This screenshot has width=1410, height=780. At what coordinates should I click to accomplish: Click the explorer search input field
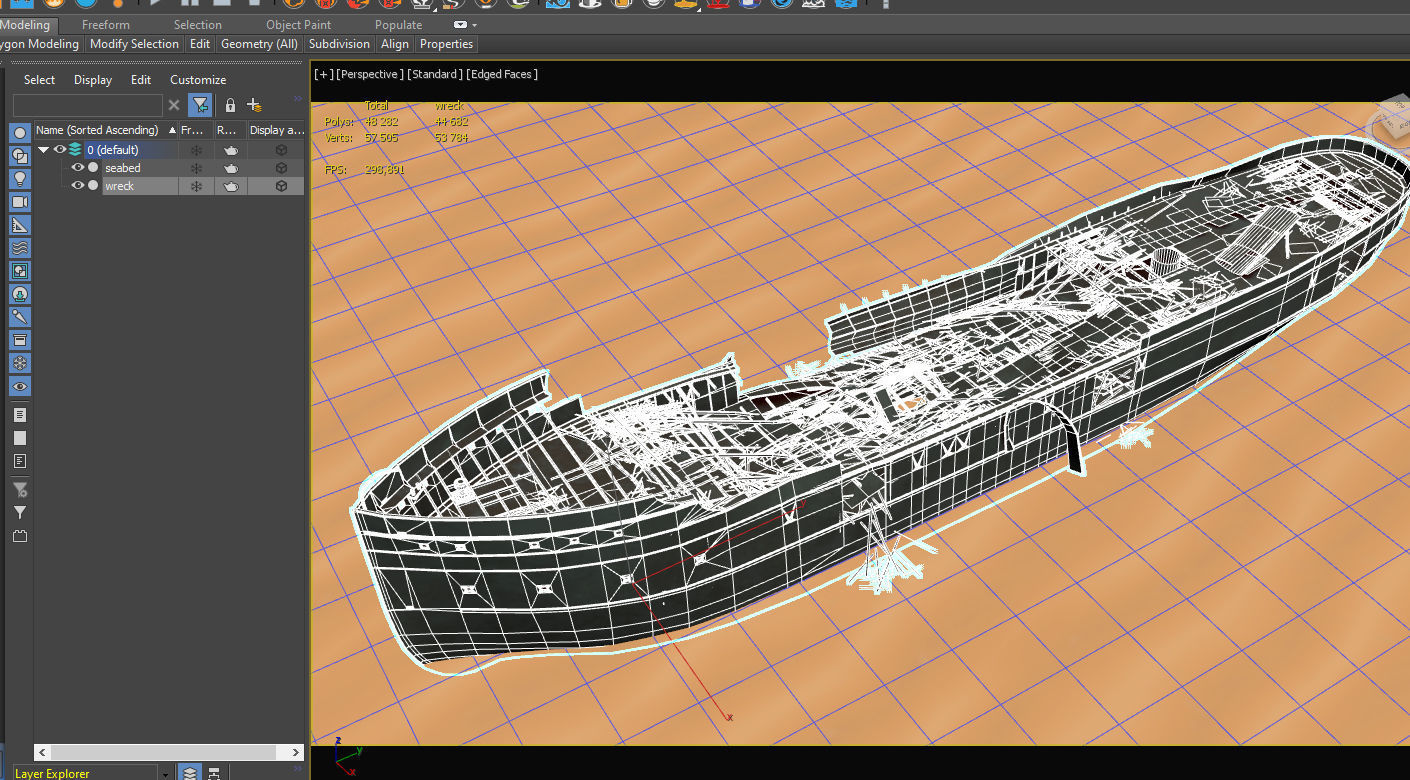click(88, 105)
